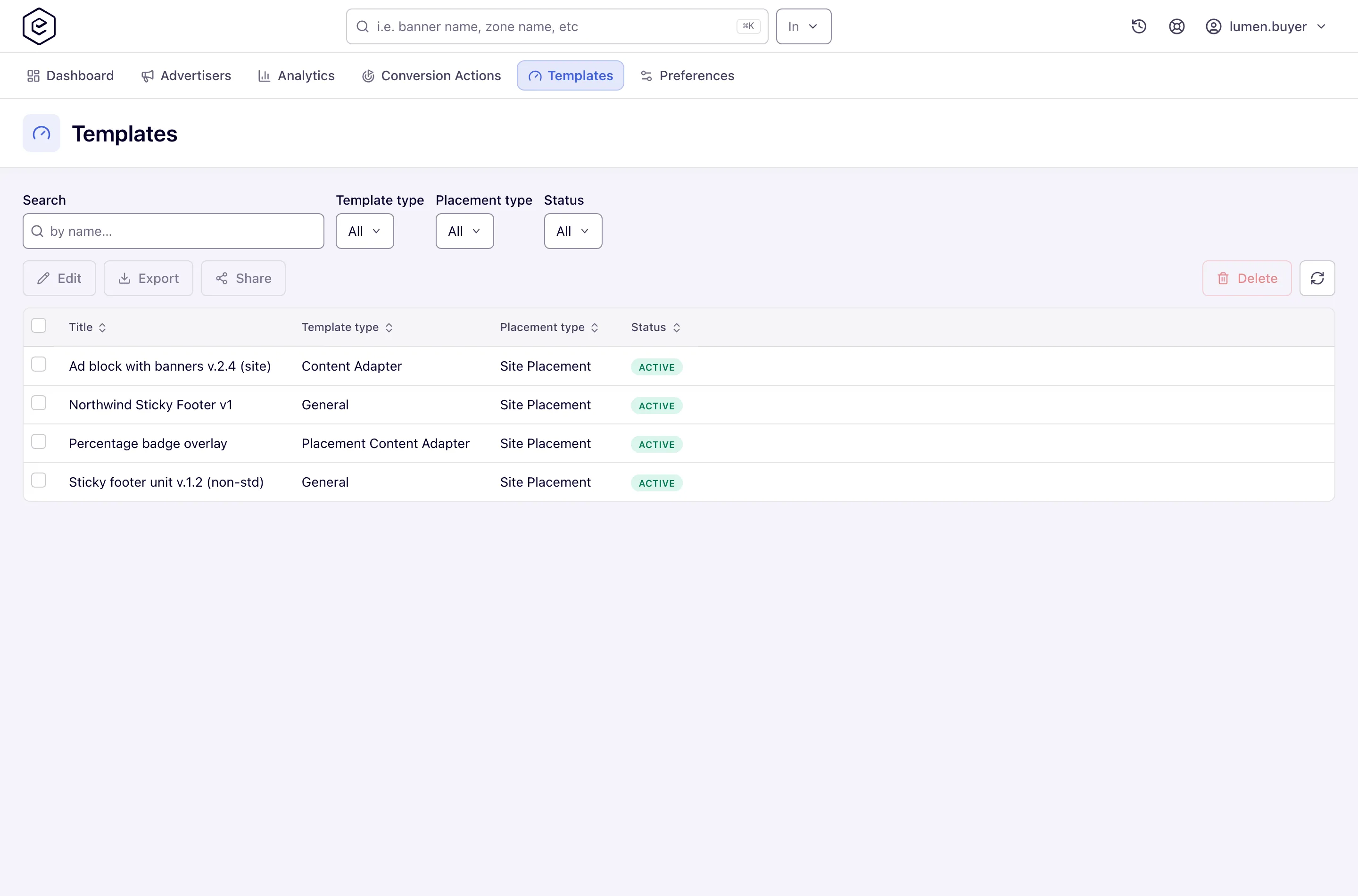Click the user avatar icon
Image resolution: width=1358 pixels, height=896 pixels.
[1213, 26]
